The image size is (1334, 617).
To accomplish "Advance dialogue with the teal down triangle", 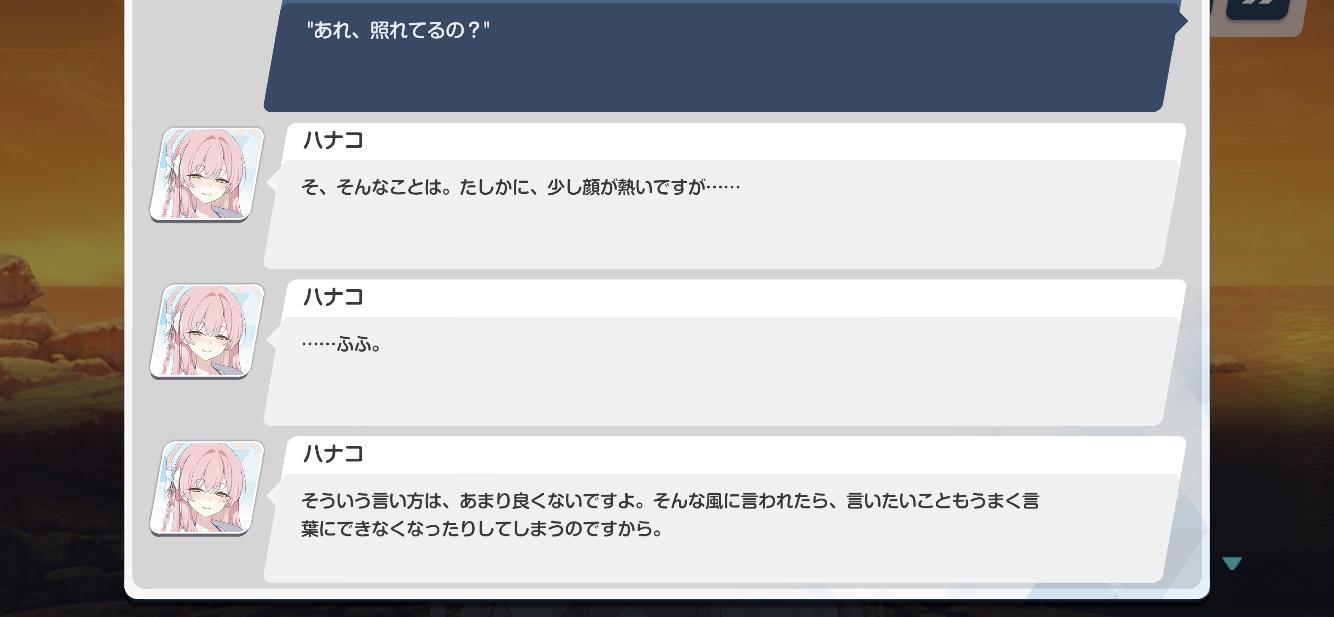I will click(1232, 564).
